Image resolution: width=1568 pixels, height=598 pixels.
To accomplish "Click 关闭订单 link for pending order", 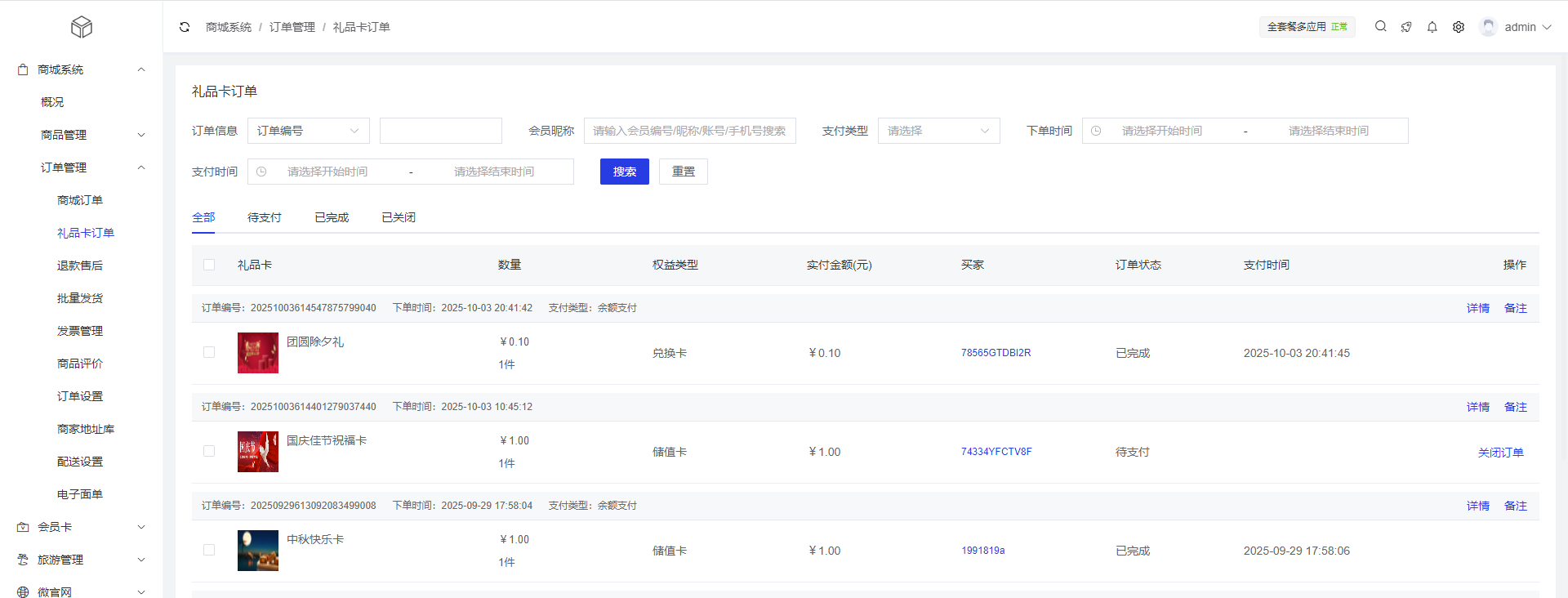I will [x=1500, y=453].
